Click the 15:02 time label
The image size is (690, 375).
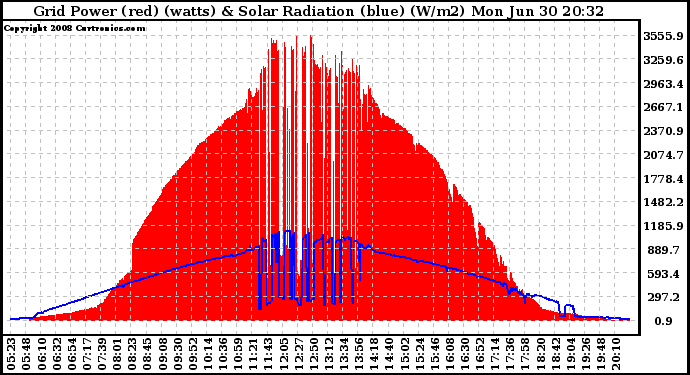point(404,354)
